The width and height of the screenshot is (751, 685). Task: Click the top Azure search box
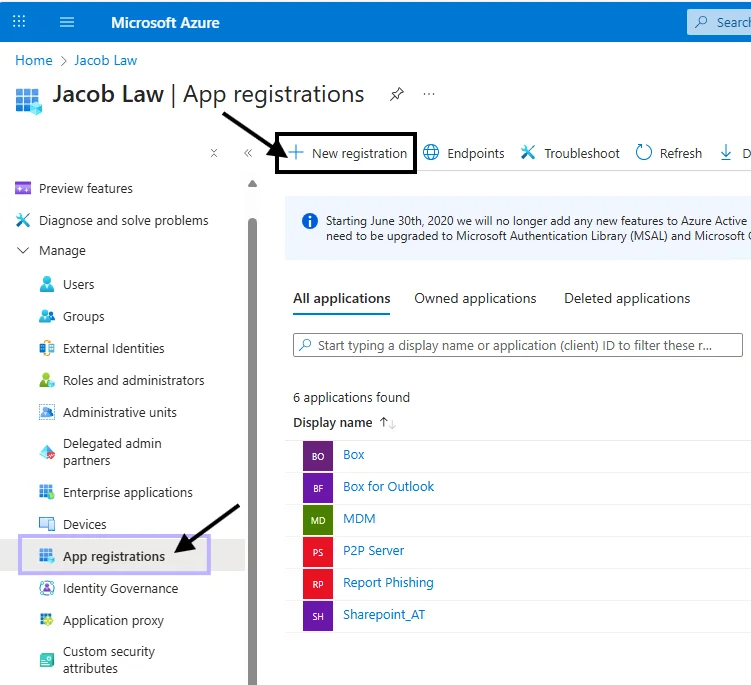click(x=718, y=22)
